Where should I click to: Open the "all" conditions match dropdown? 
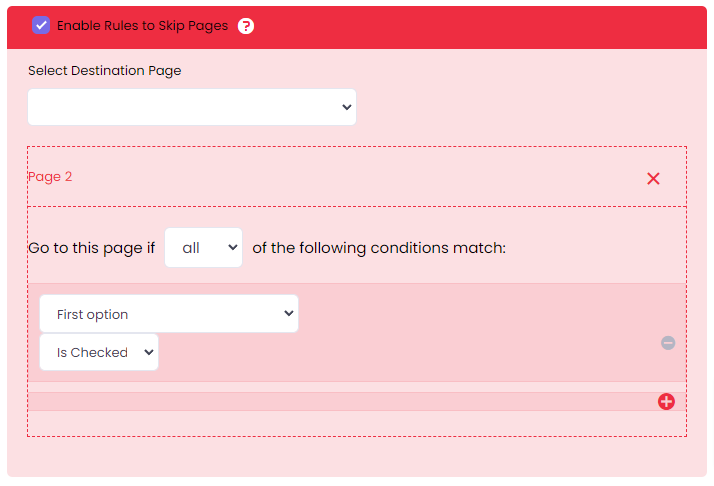point(203,247)
